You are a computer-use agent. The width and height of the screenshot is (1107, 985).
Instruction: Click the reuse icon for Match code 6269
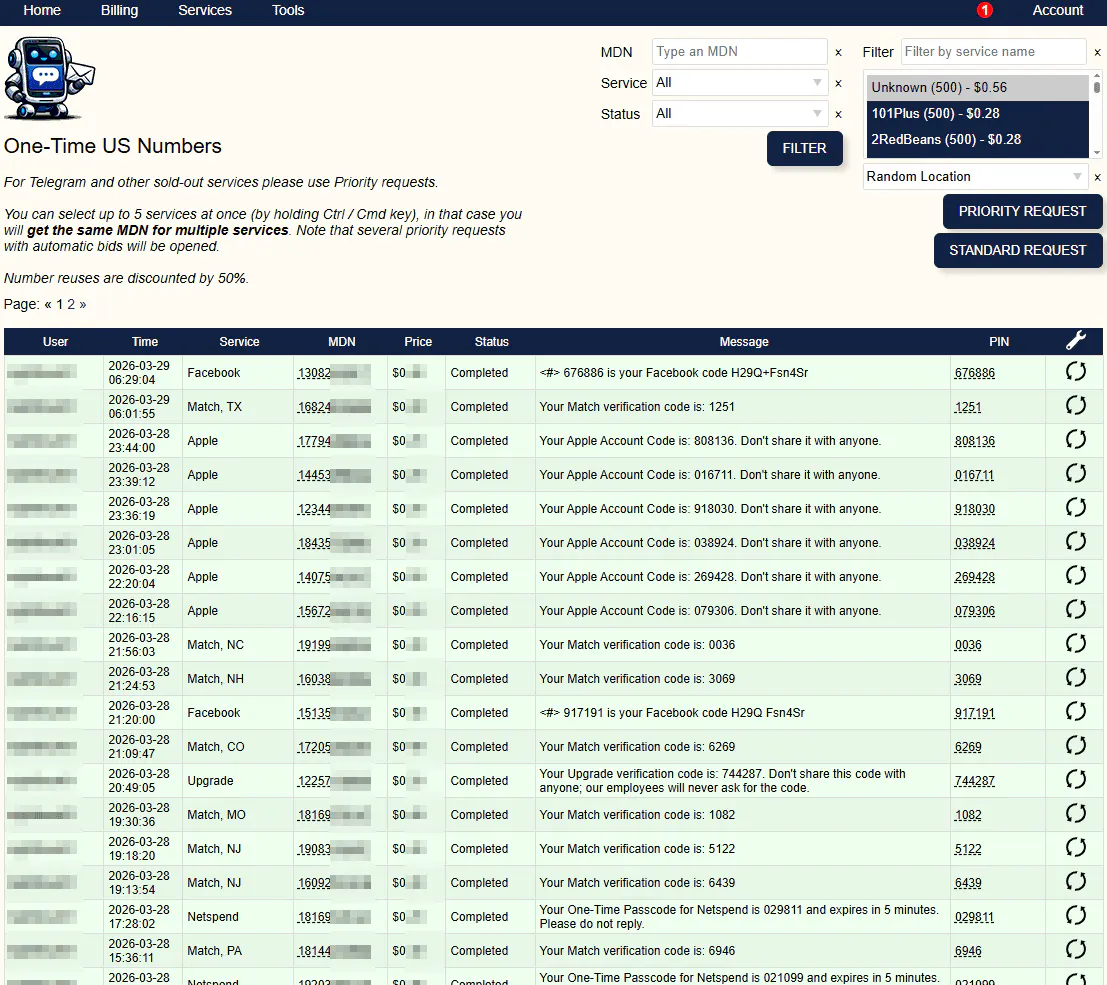tap(1075, 745)
